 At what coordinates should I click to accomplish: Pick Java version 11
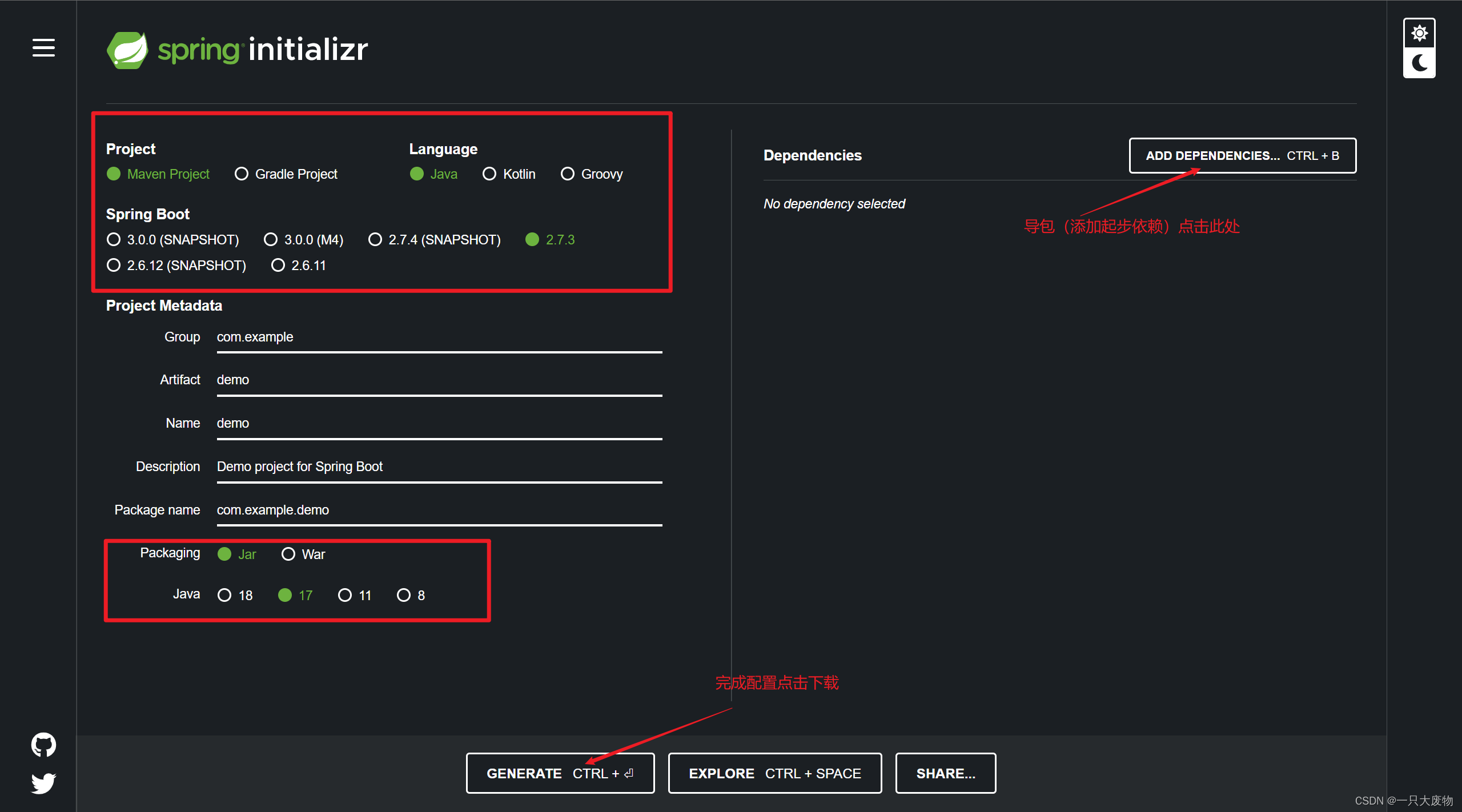tap(355, 596)
